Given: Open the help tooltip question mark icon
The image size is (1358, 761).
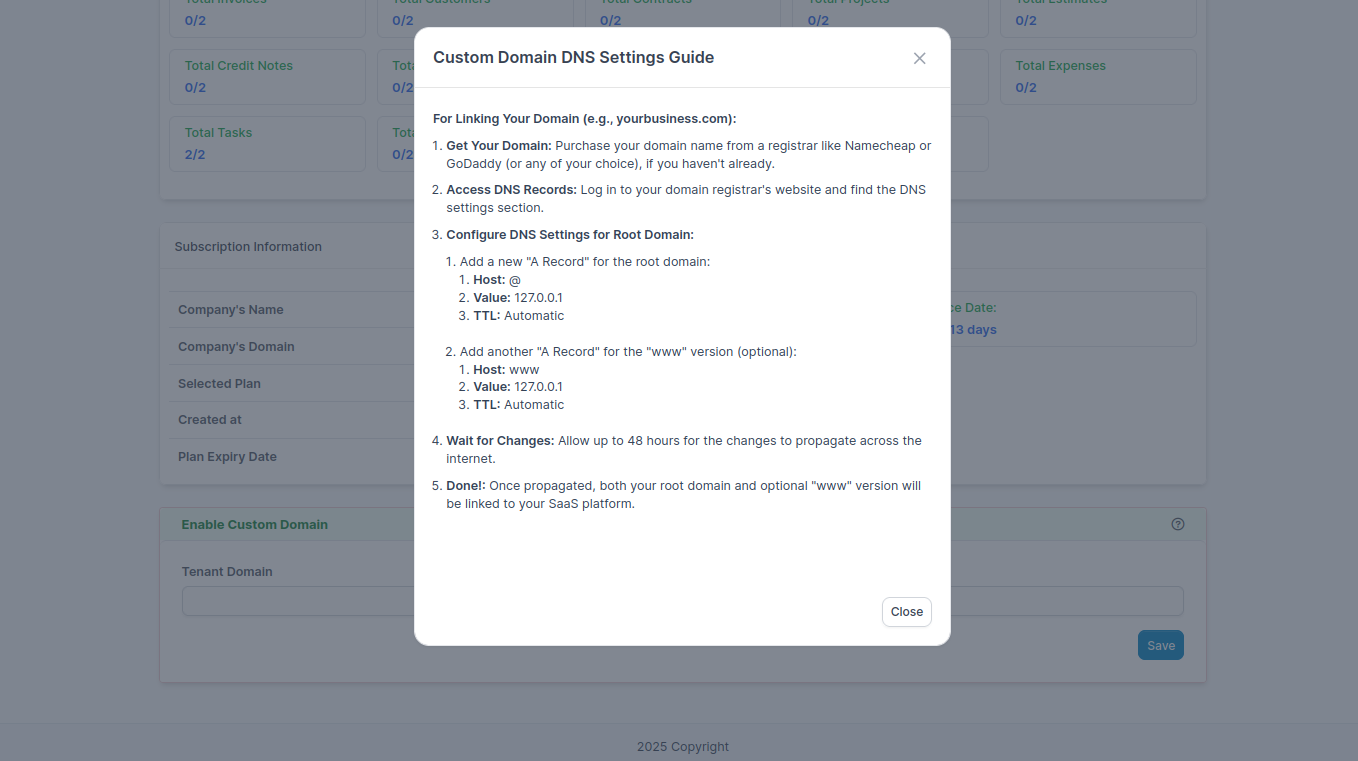Looking at the screenshot, I should pos(1177,523).
